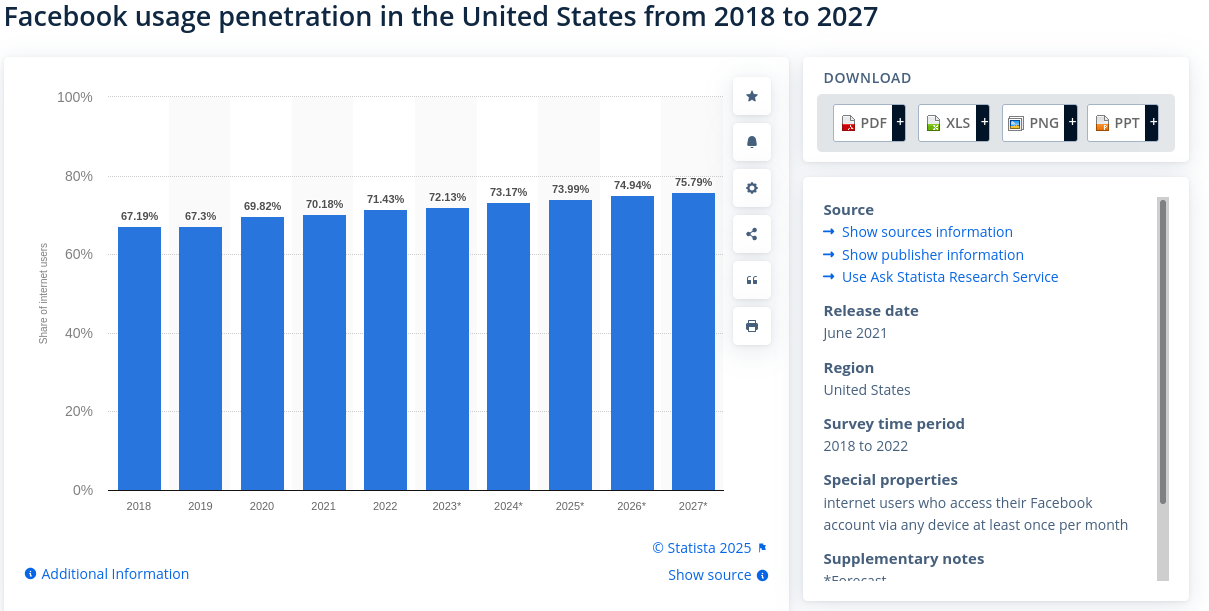
Task: Click '2018 to 2022' survey period text
Action: [x=865, y=446]
